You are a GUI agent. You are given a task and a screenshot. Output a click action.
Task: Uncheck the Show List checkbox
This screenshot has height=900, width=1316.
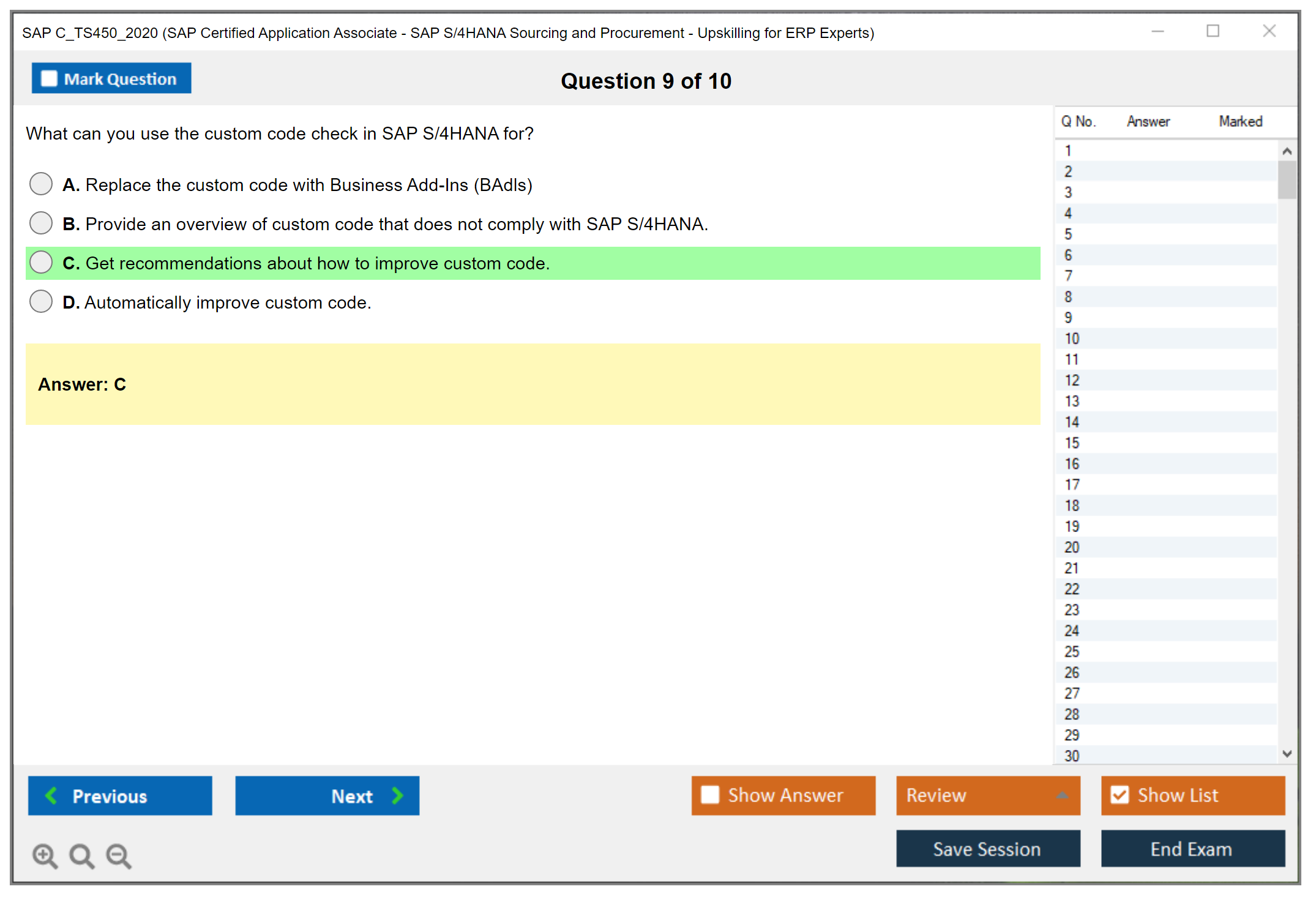pos(1120,795)
